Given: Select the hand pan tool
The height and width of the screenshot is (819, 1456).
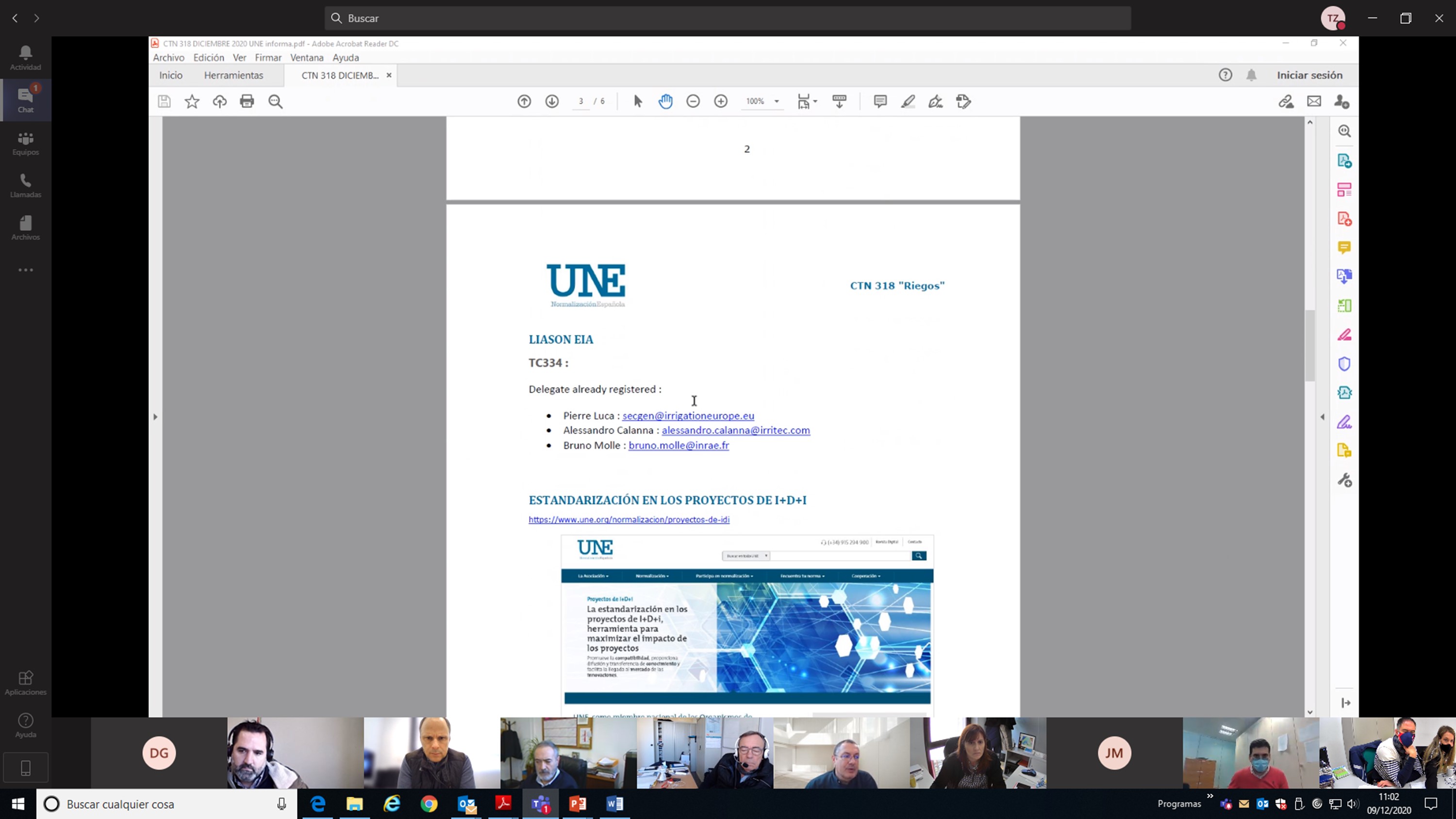Looking at the screenshot, I should pyautogui.click(x=665, y=102).
